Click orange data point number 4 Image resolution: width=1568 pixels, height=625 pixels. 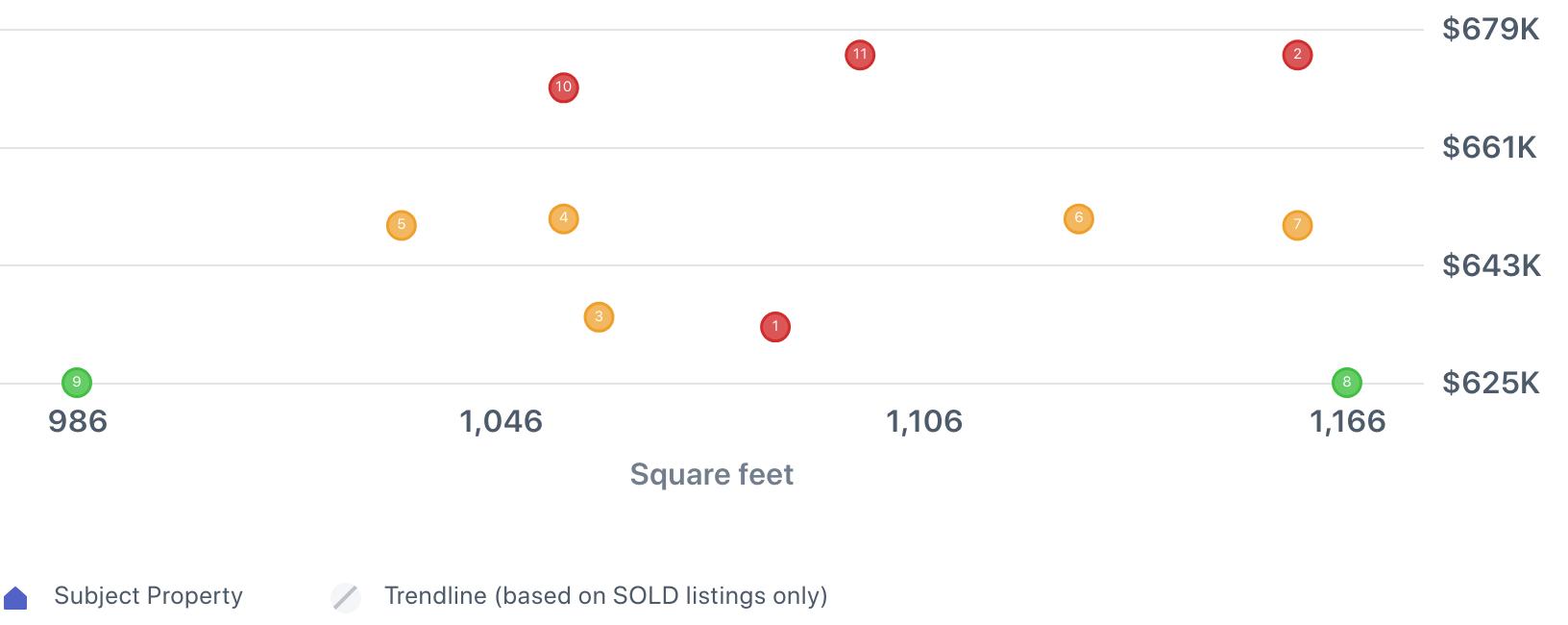563,218
